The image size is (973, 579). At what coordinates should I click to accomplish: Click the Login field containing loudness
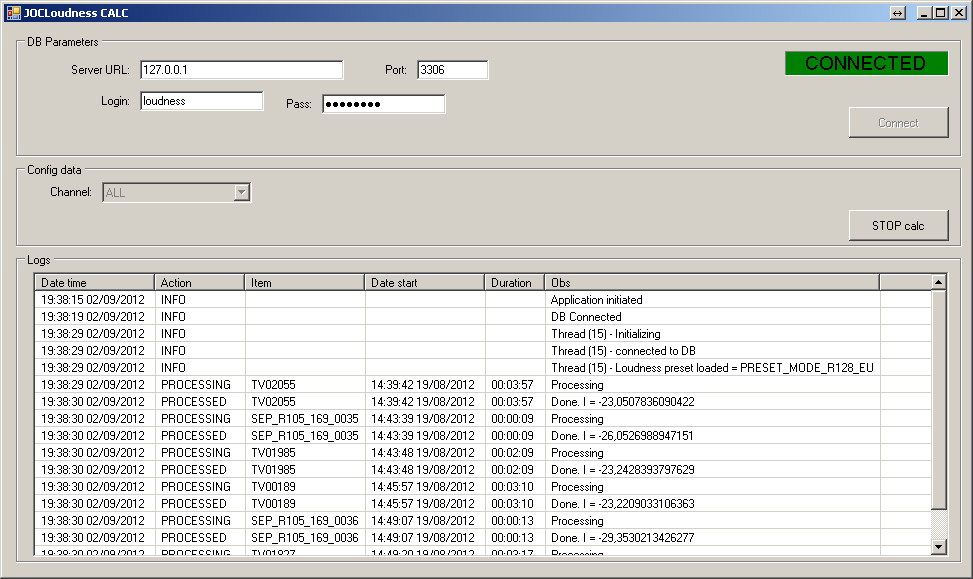click(x=201, y=101)
